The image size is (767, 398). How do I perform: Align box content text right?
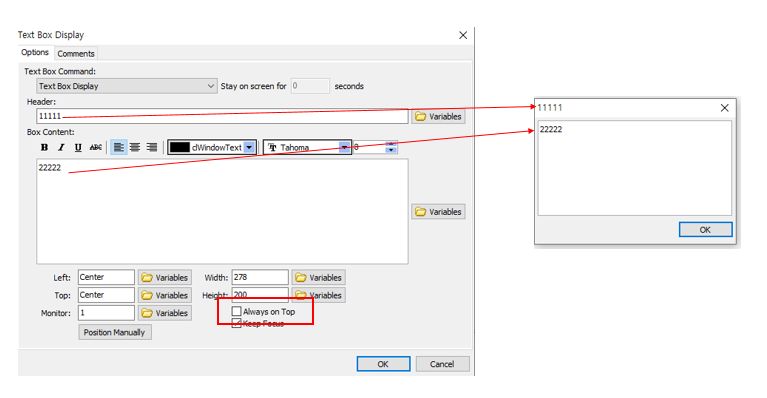click(x=152, y=147)
